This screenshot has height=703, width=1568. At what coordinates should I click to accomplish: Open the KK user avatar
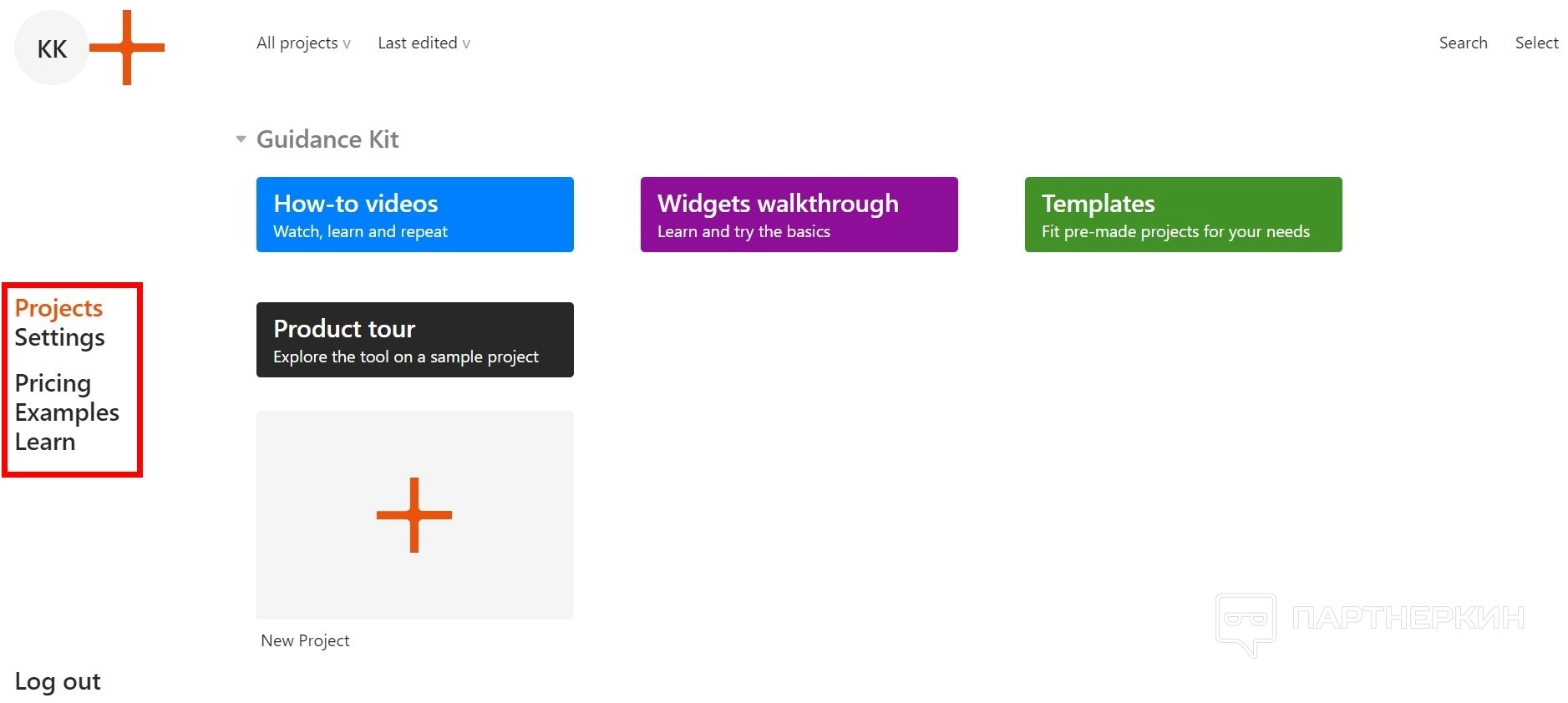point(52,48)
